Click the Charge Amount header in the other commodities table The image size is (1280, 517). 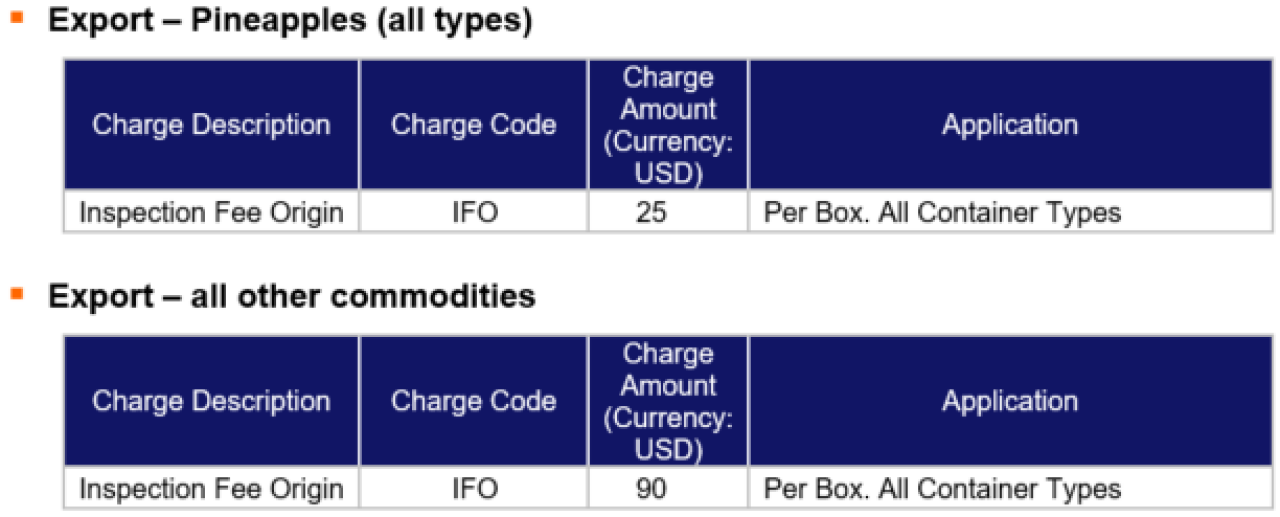[668, 401]
